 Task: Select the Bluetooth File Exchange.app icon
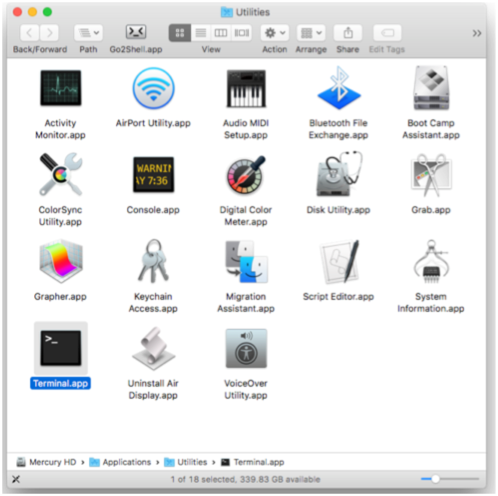pos(339,88)
